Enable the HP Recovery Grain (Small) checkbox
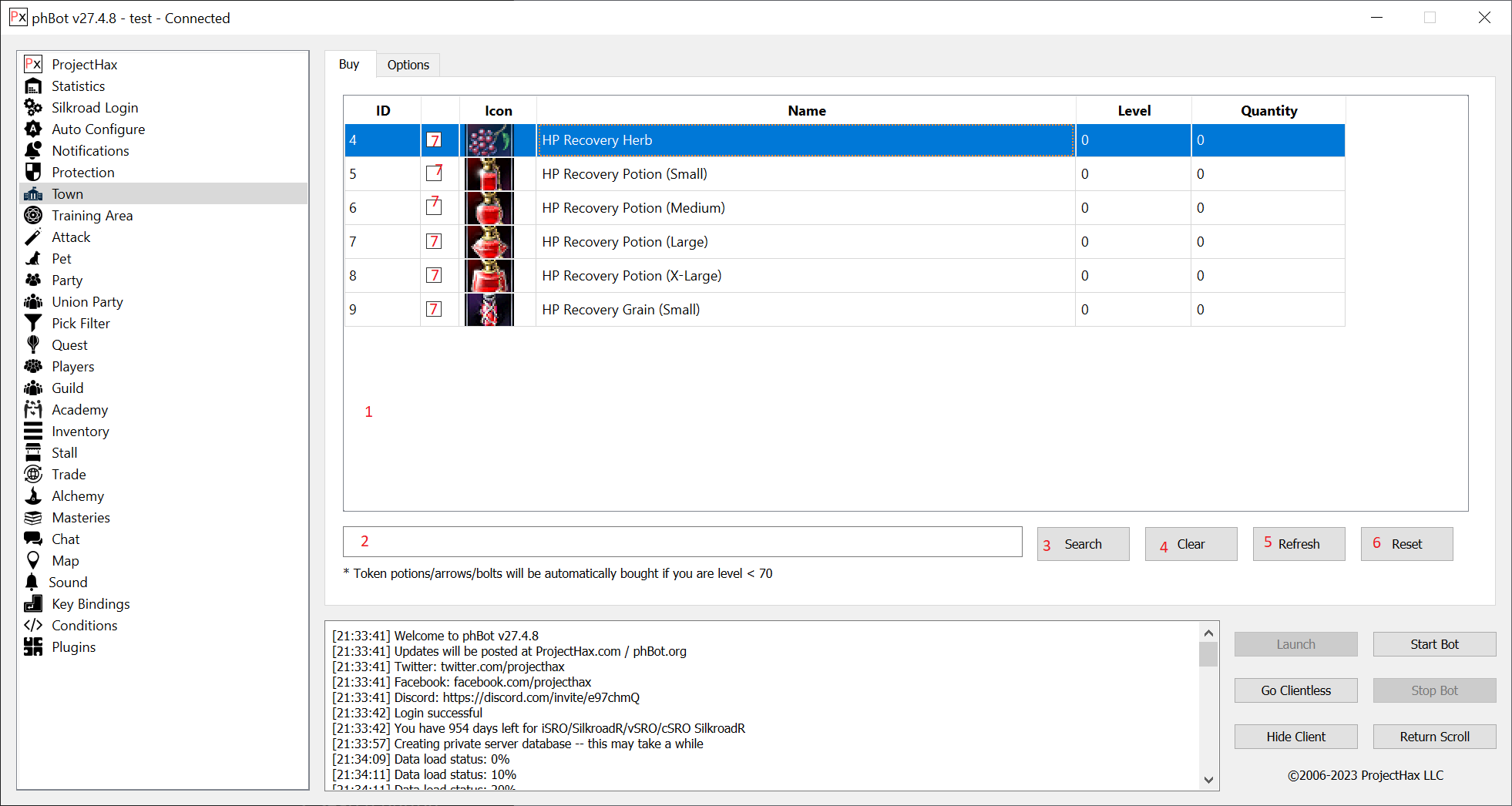Screen dimensions: 1512x806 (x=434, y=310)
